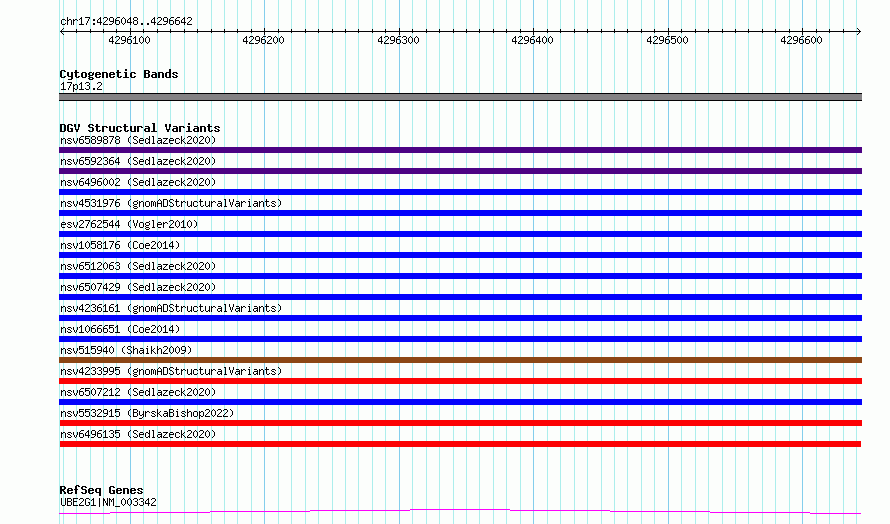Click nsv4531976 (gnomADStructuralVariants) label
Viewport: 890px width, 524px height.
171,203
